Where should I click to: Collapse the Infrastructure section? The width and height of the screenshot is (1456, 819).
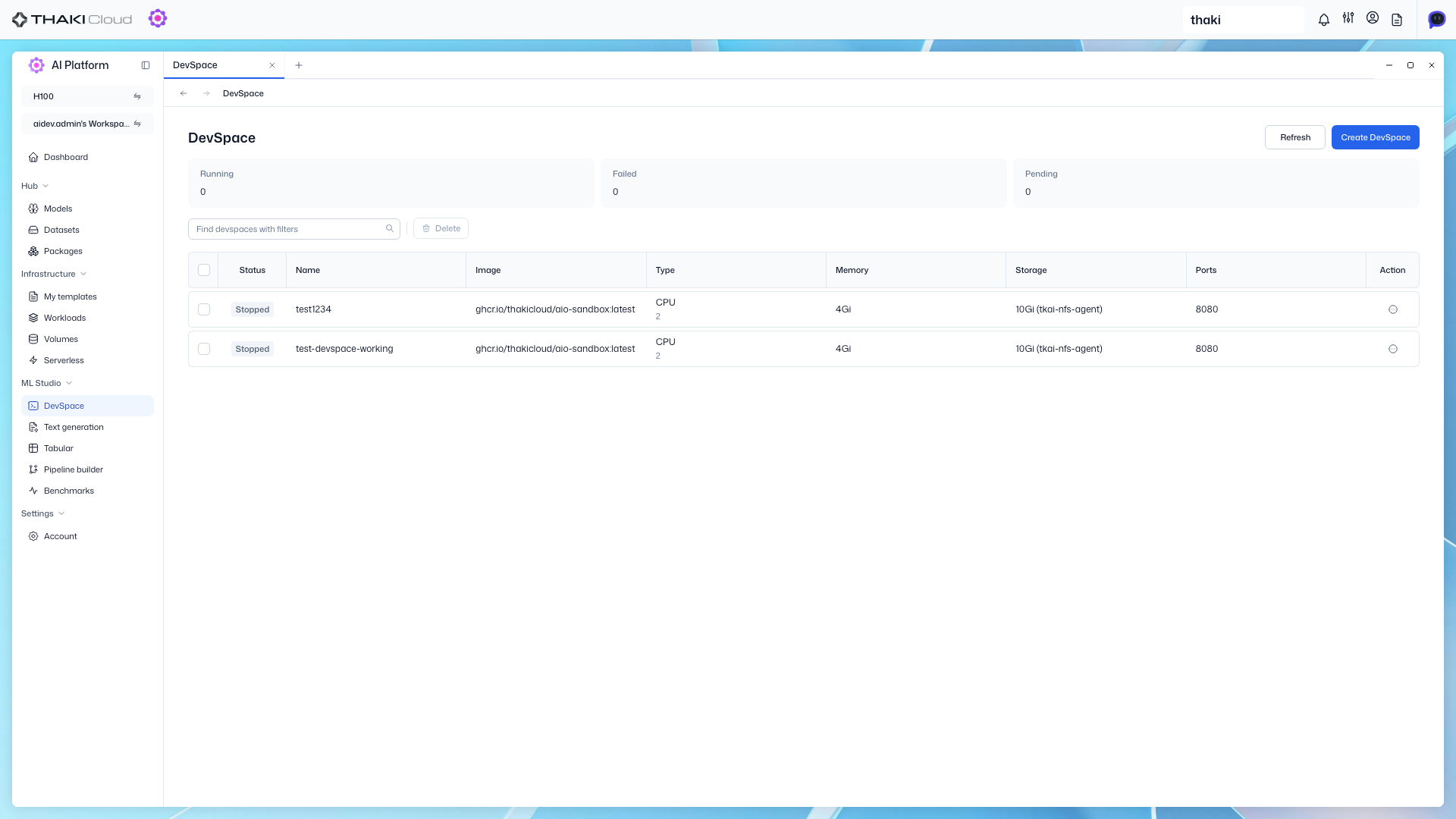(x=54, y=274)
